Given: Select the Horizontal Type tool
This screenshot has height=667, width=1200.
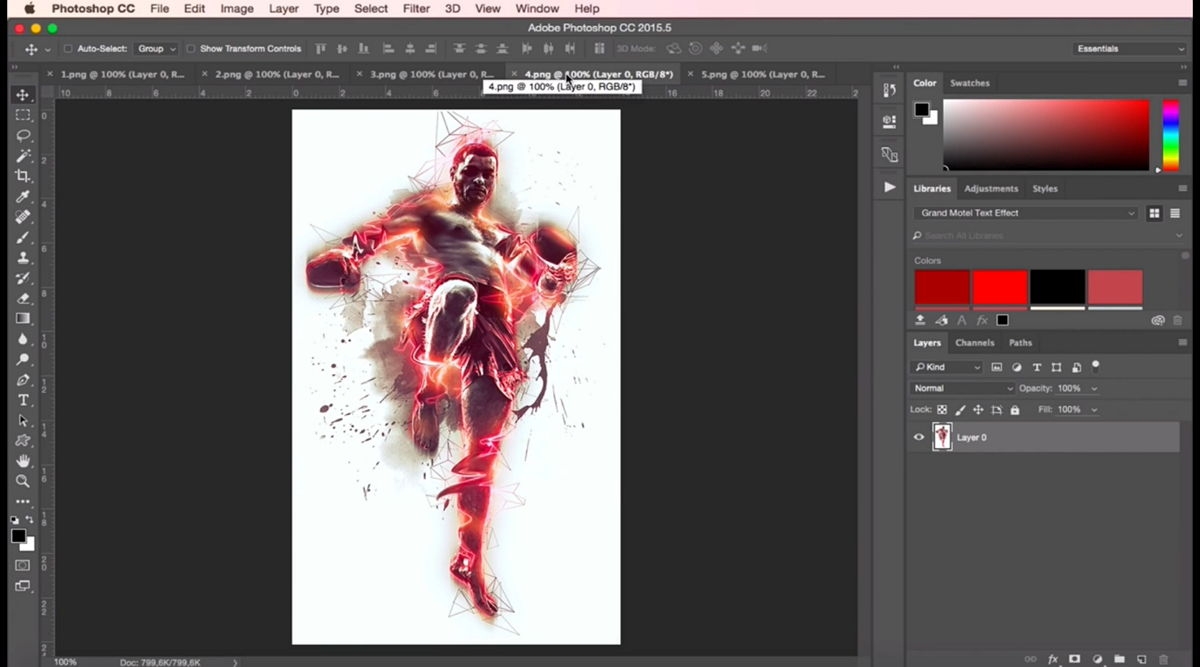Looking at the screenshot, I should [22, 400].
